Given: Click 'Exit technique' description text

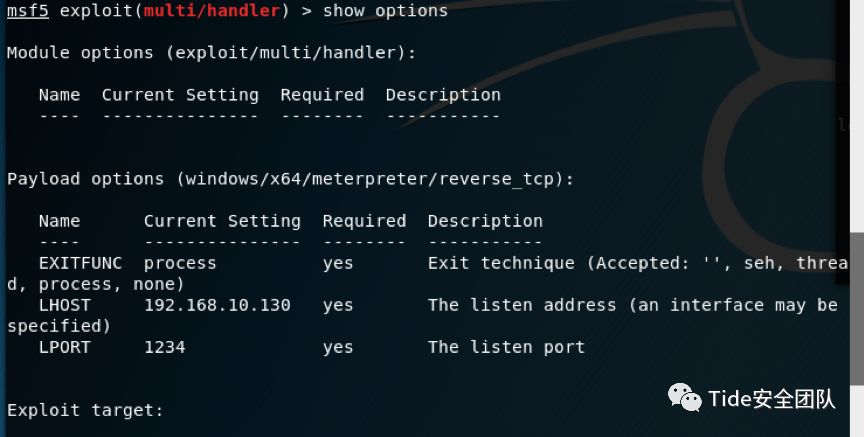Looking at the screenshot, I should [x=501, y=263].
